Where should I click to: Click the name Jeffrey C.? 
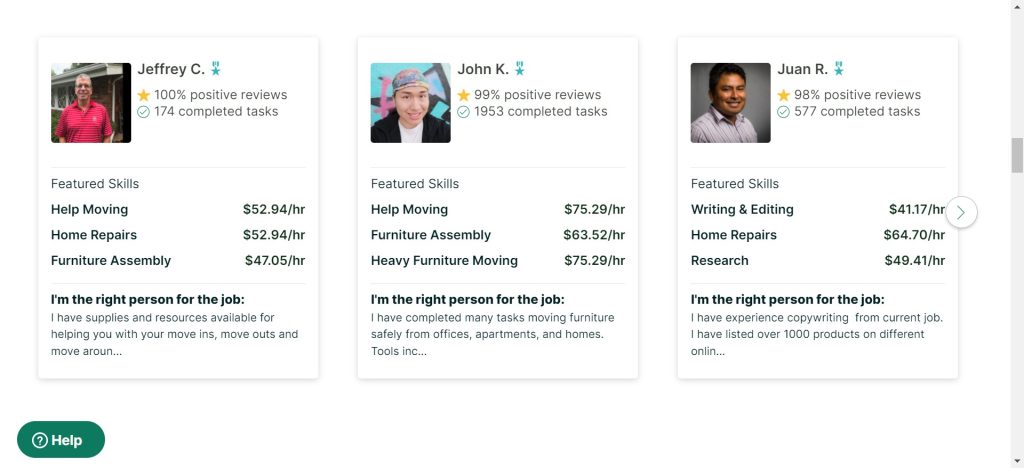[x=171, y=69]
